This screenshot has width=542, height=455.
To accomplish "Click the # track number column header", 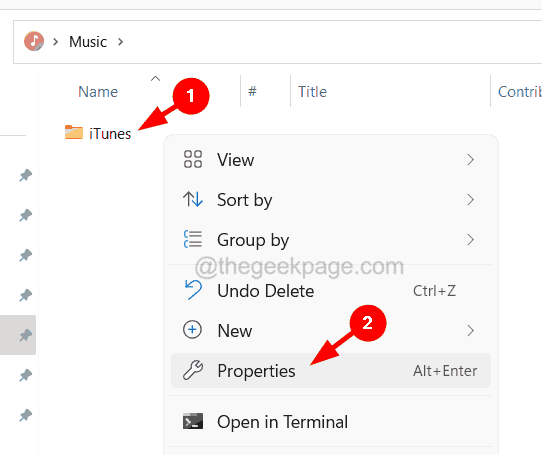I will point(252,91).
